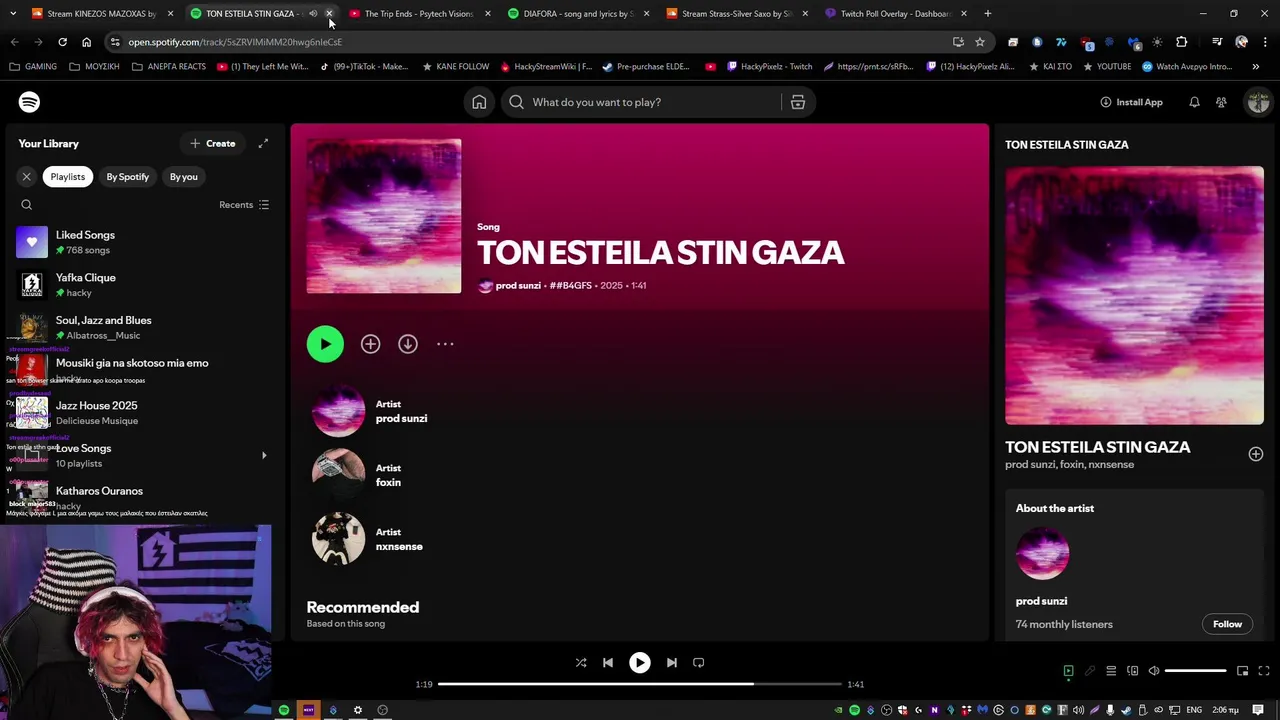Download the song with arrow icon
The width and height of the screenshot is (1280, 720).
coord(408,344)
